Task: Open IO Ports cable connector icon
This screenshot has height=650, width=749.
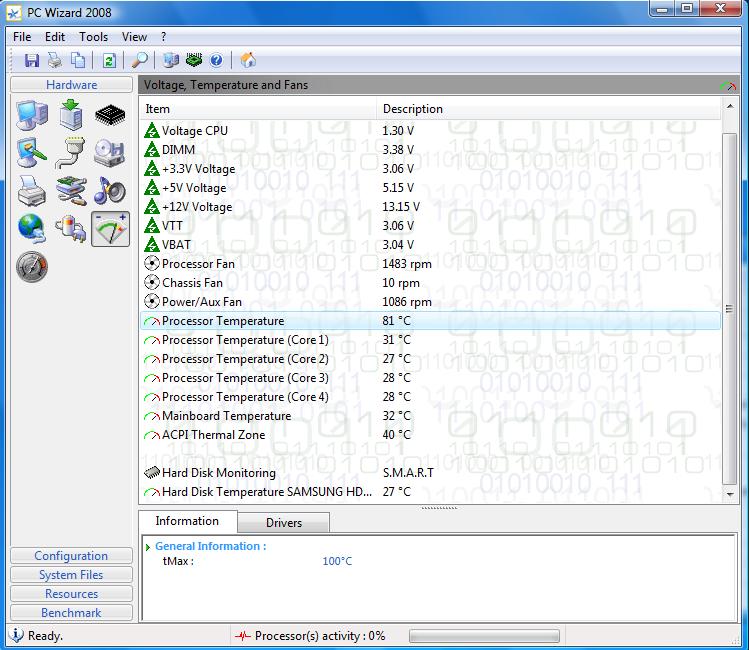Action: click(x=71, y=153)
